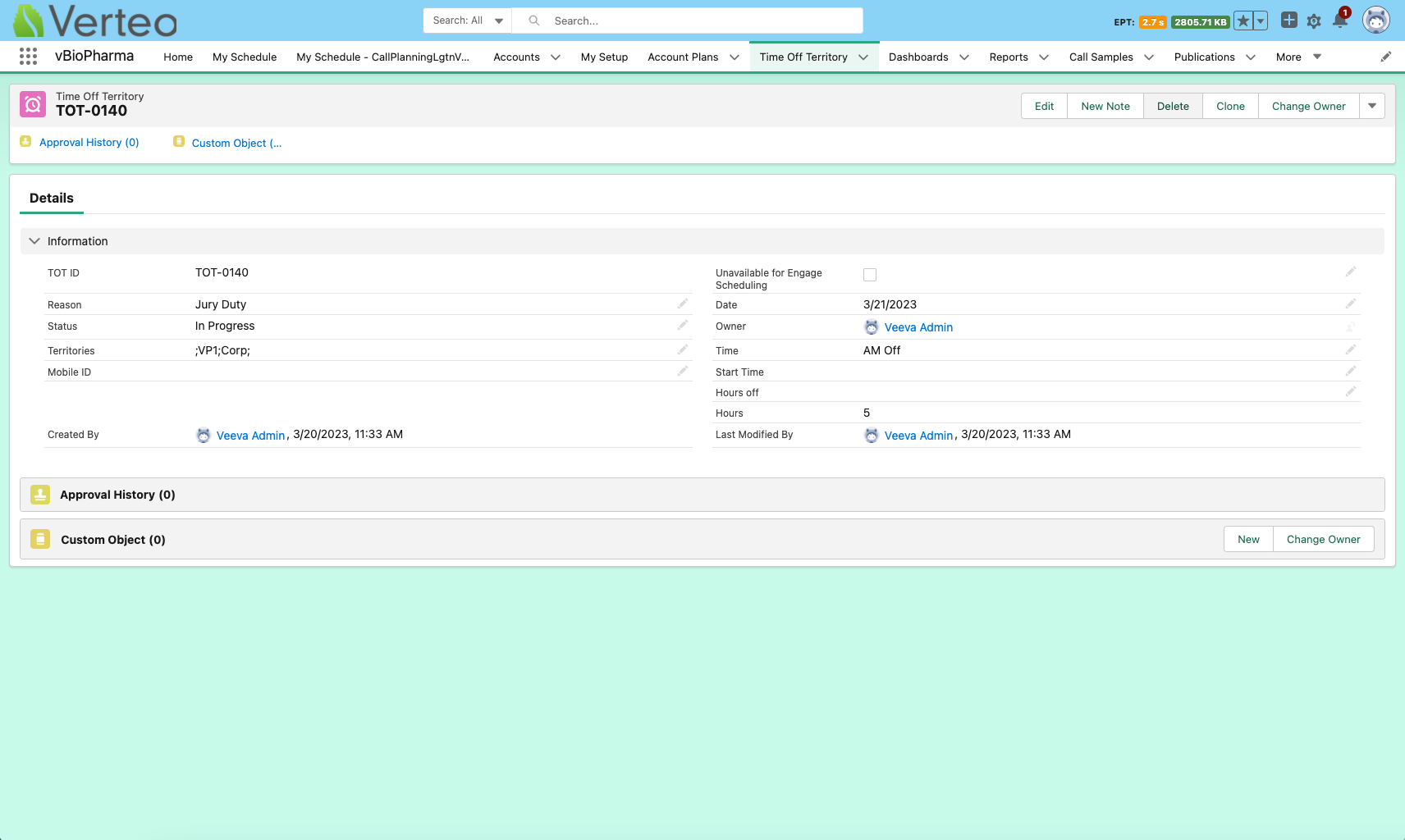The height and width of the screenshot is (840, 1405).
Task: Click the pencil icon to edit Reason
Action: (x=682, y=304)
